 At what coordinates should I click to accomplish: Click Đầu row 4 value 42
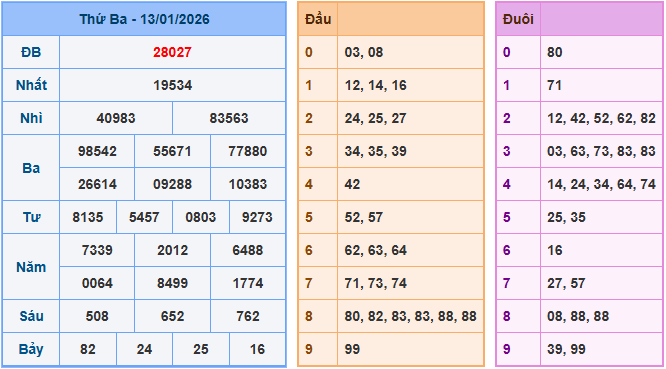pyautogui.click(x=352, y=184)
